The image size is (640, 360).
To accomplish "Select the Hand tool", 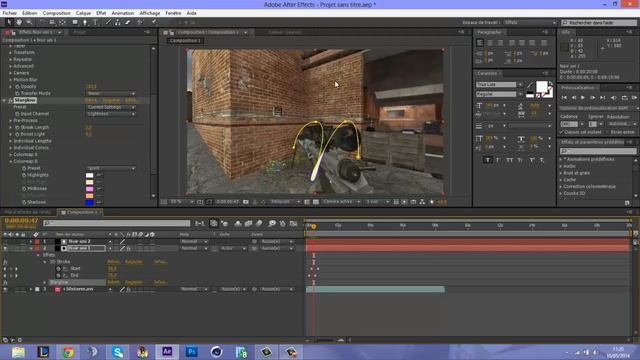I will point(19,22).
